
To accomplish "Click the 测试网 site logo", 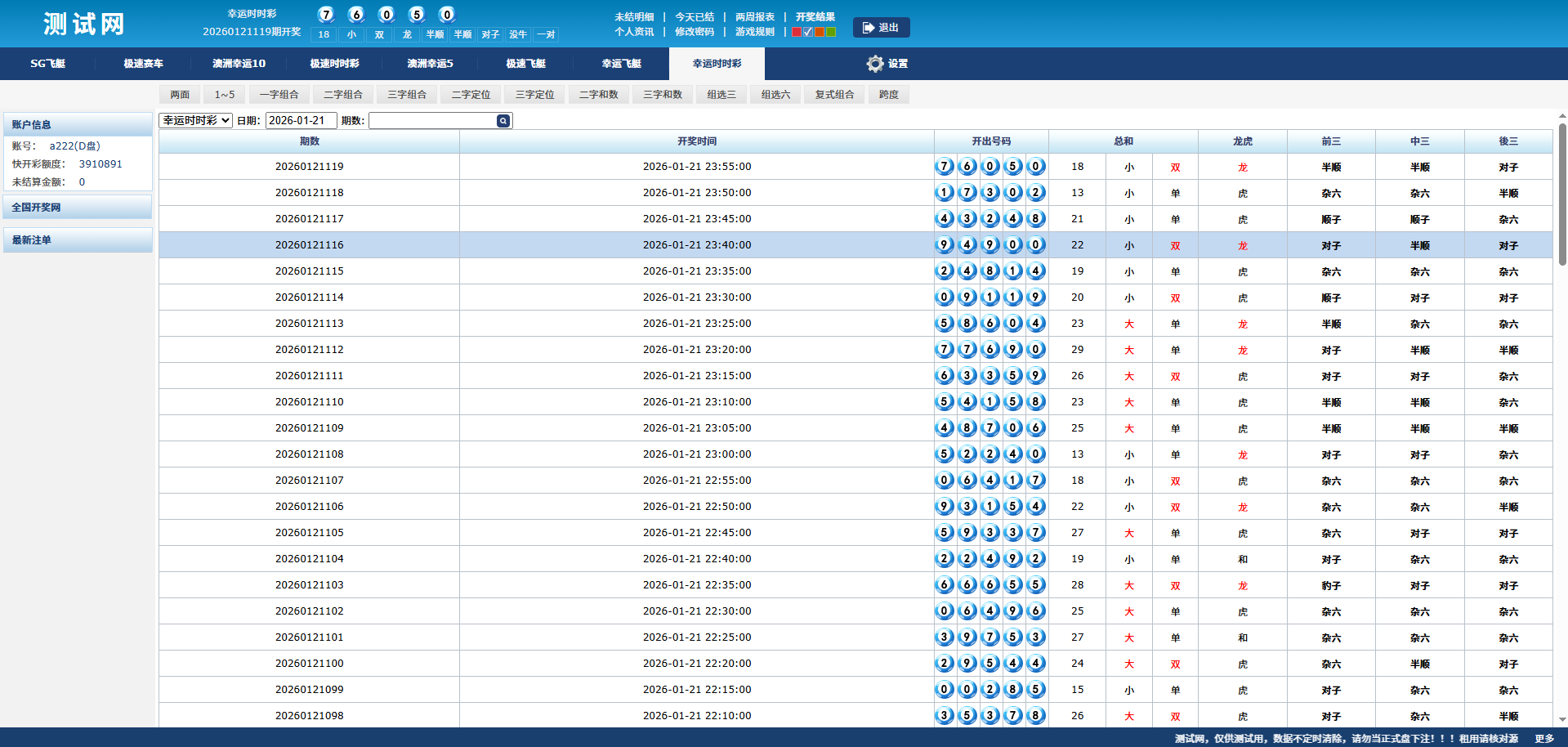I will 84,24.
